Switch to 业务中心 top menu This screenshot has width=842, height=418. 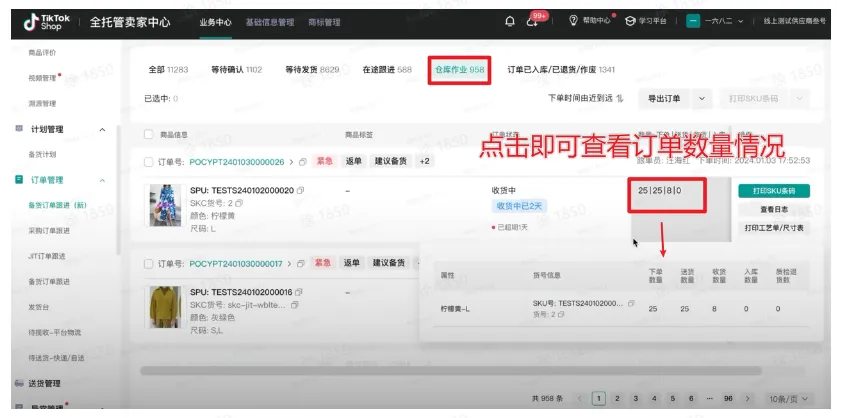(215, 22)
